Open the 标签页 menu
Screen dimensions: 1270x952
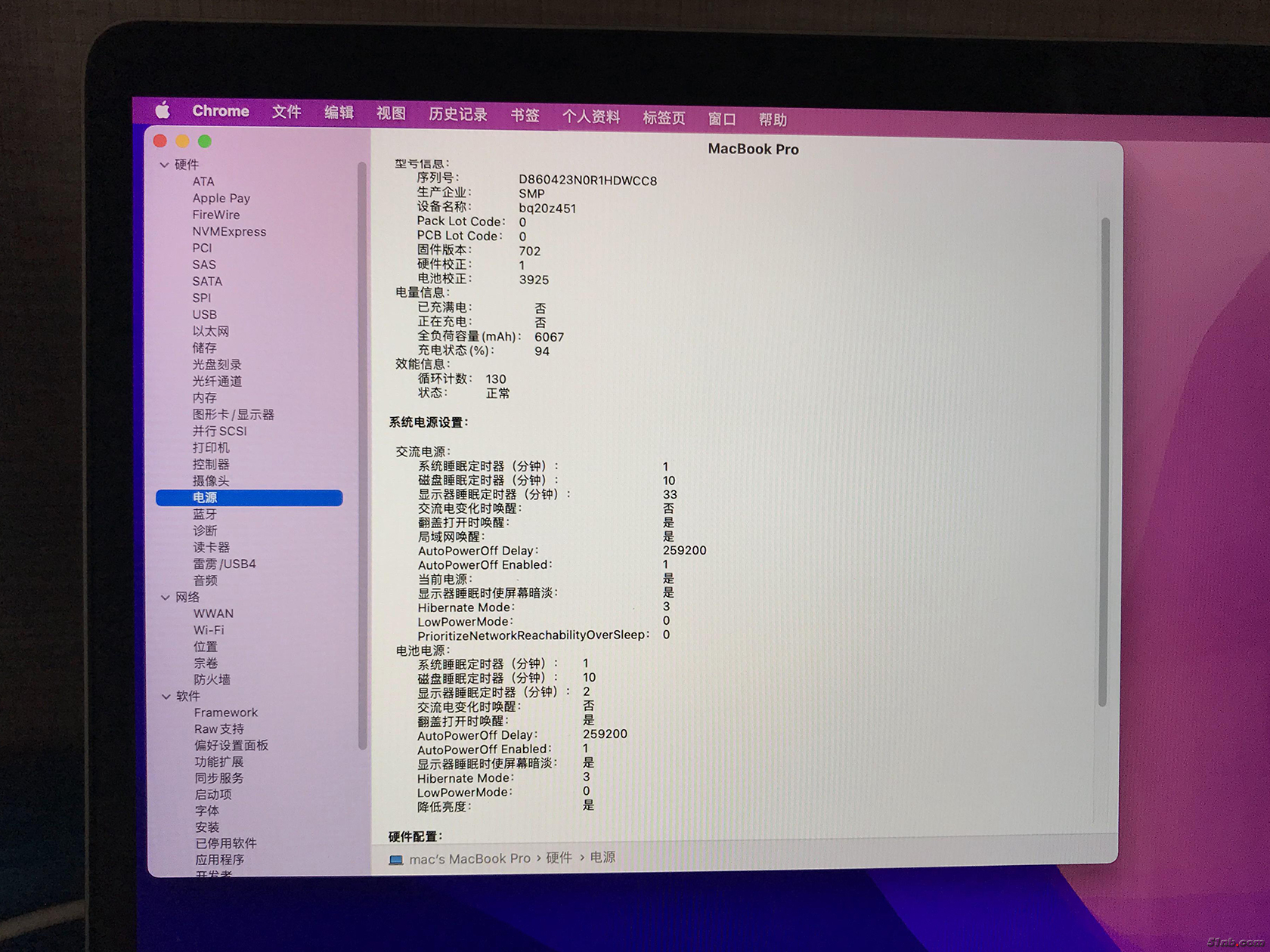(x=664, y=118)
